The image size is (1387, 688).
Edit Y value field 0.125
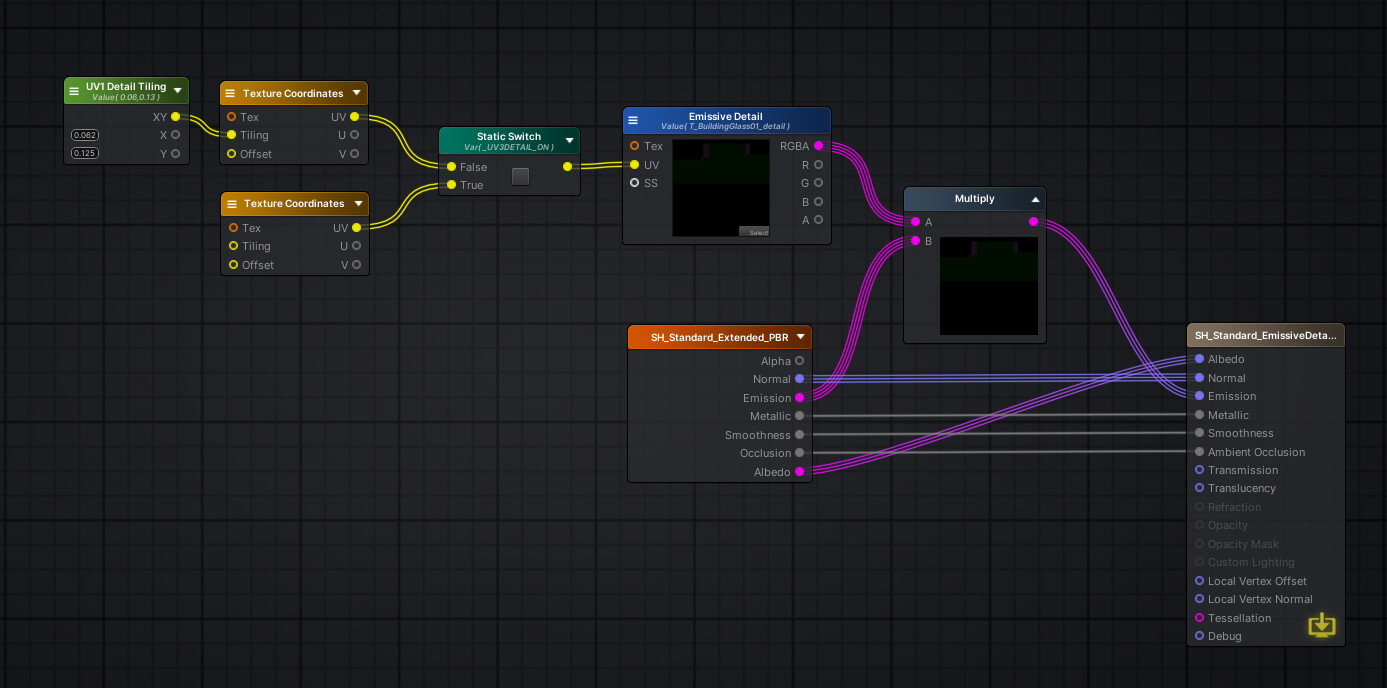85,153
